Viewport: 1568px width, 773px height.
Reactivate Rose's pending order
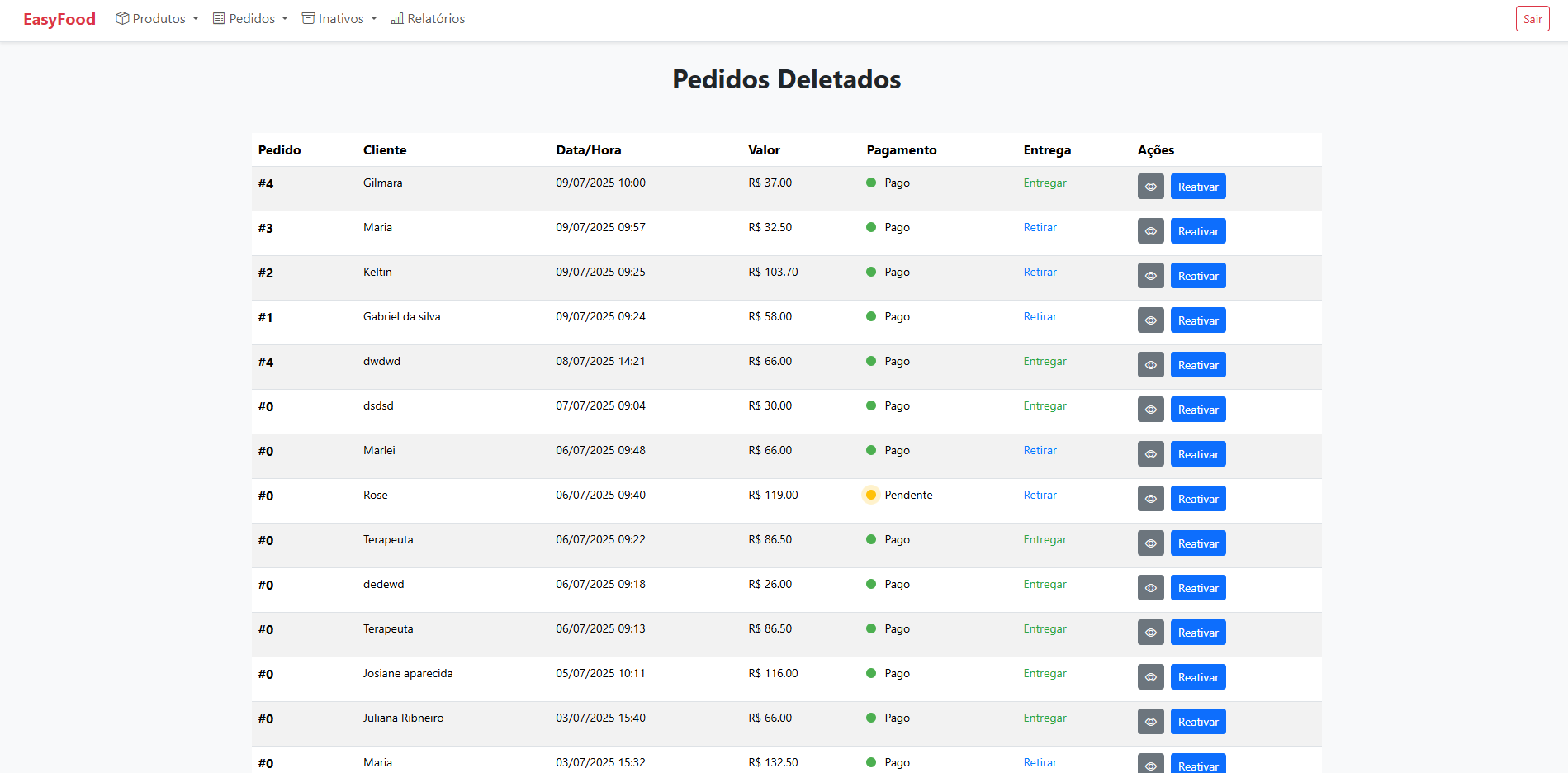(1198, 499)
